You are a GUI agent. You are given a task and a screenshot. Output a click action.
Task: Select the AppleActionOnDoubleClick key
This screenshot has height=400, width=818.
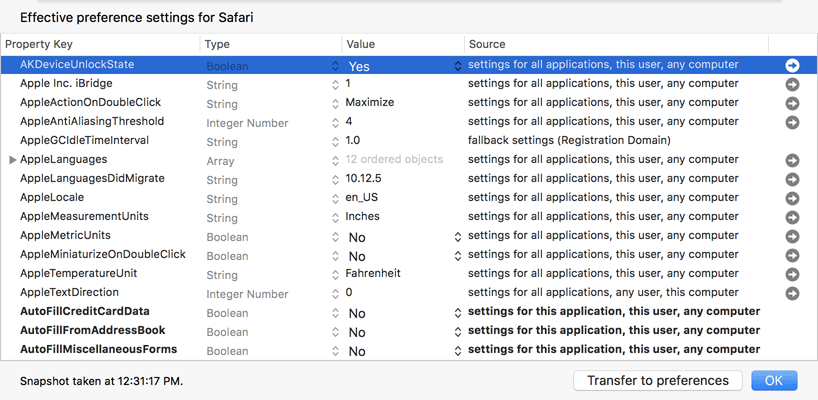coord(91,102)
